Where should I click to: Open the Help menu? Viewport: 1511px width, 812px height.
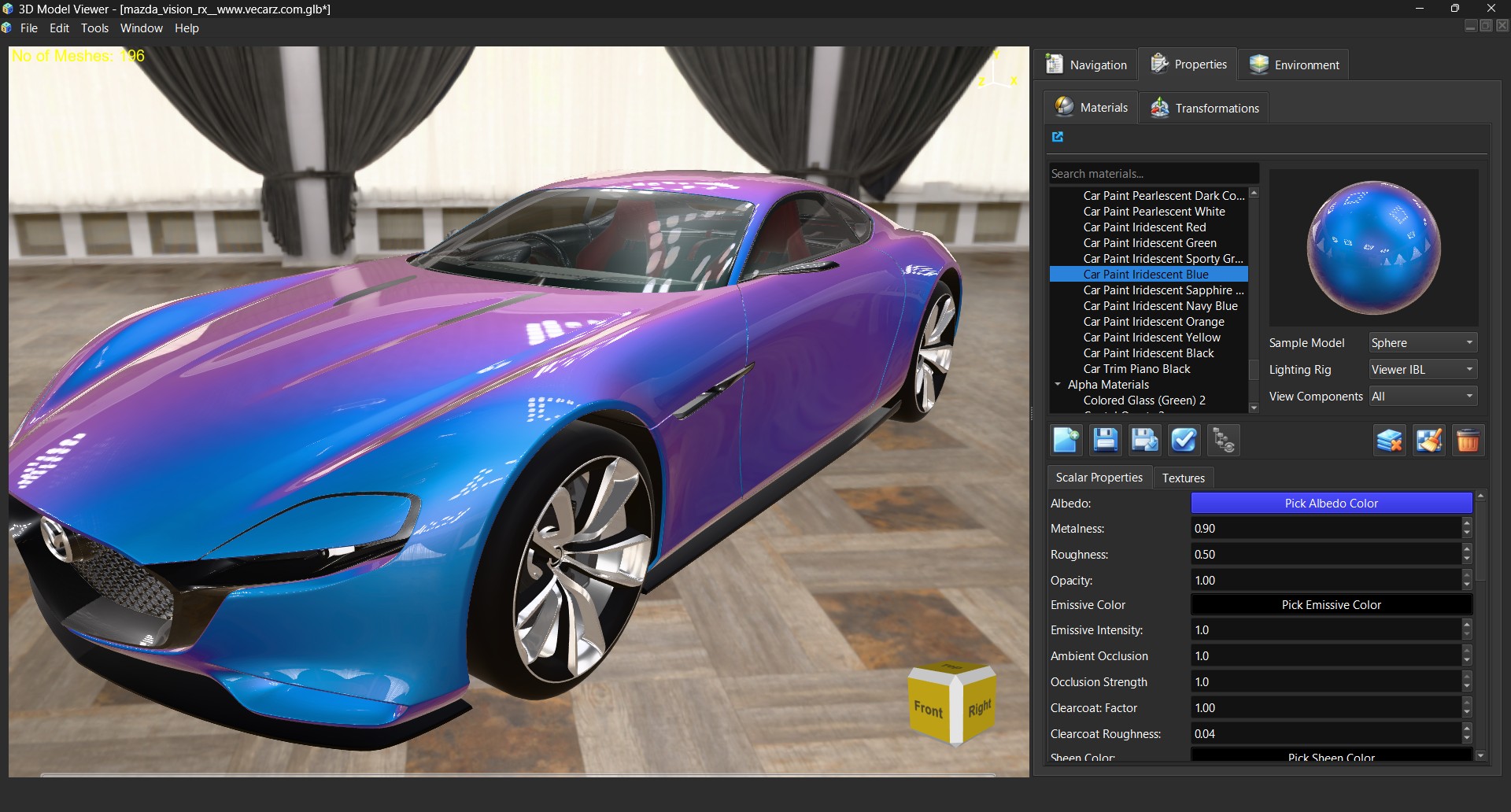tap(187, 28)
